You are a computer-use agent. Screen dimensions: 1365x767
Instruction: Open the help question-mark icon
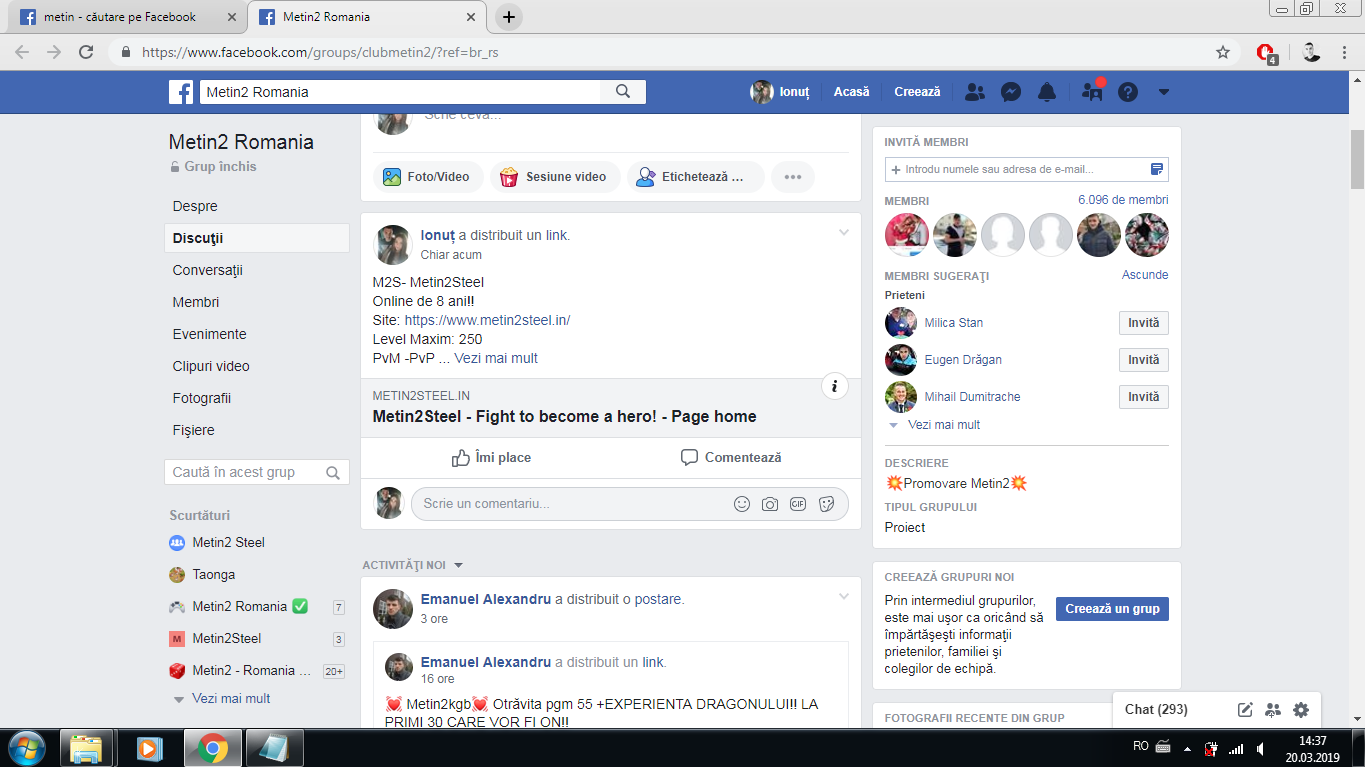point(1128,92)
